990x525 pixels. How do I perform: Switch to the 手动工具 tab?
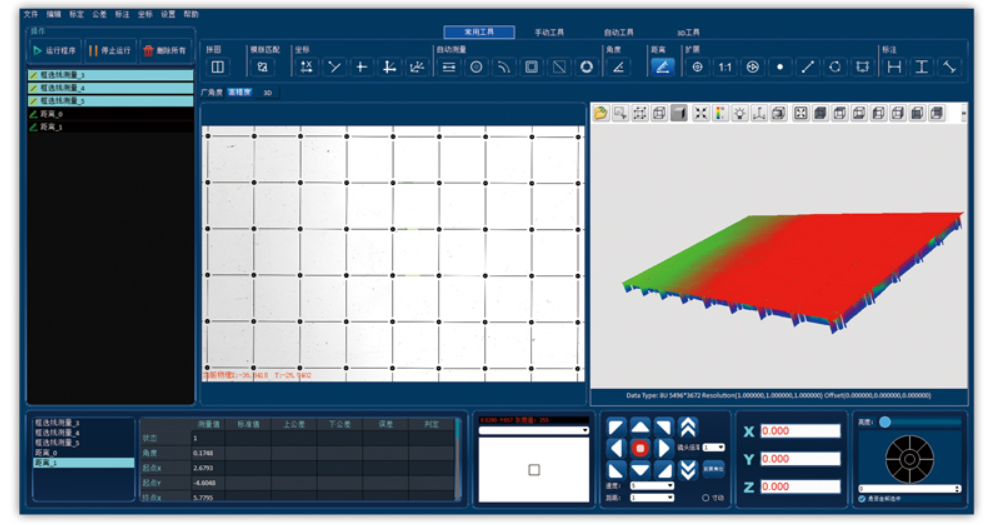(x=549, y=32)
